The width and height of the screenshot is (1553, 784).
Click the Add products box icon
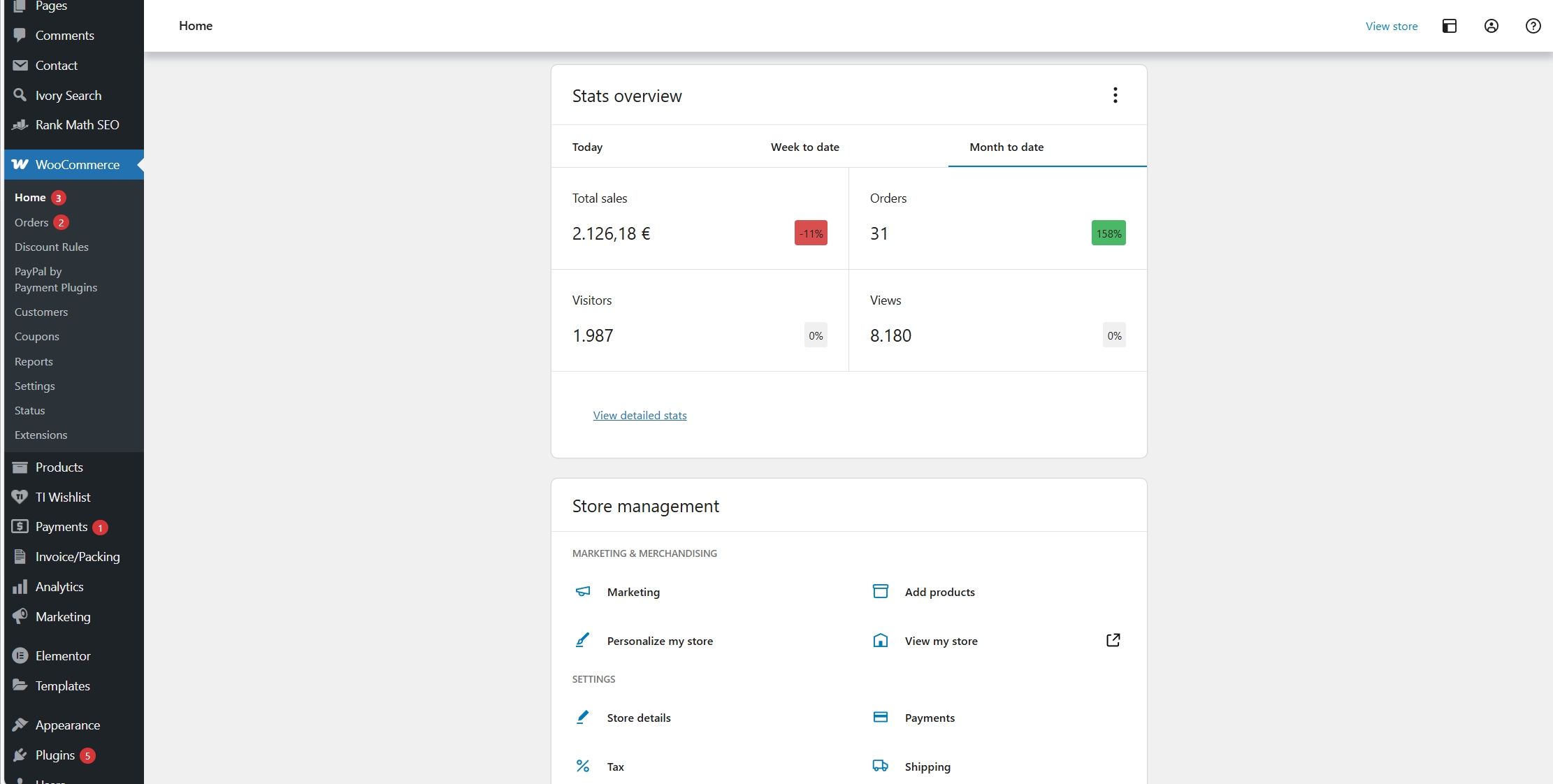click(881, 591)
